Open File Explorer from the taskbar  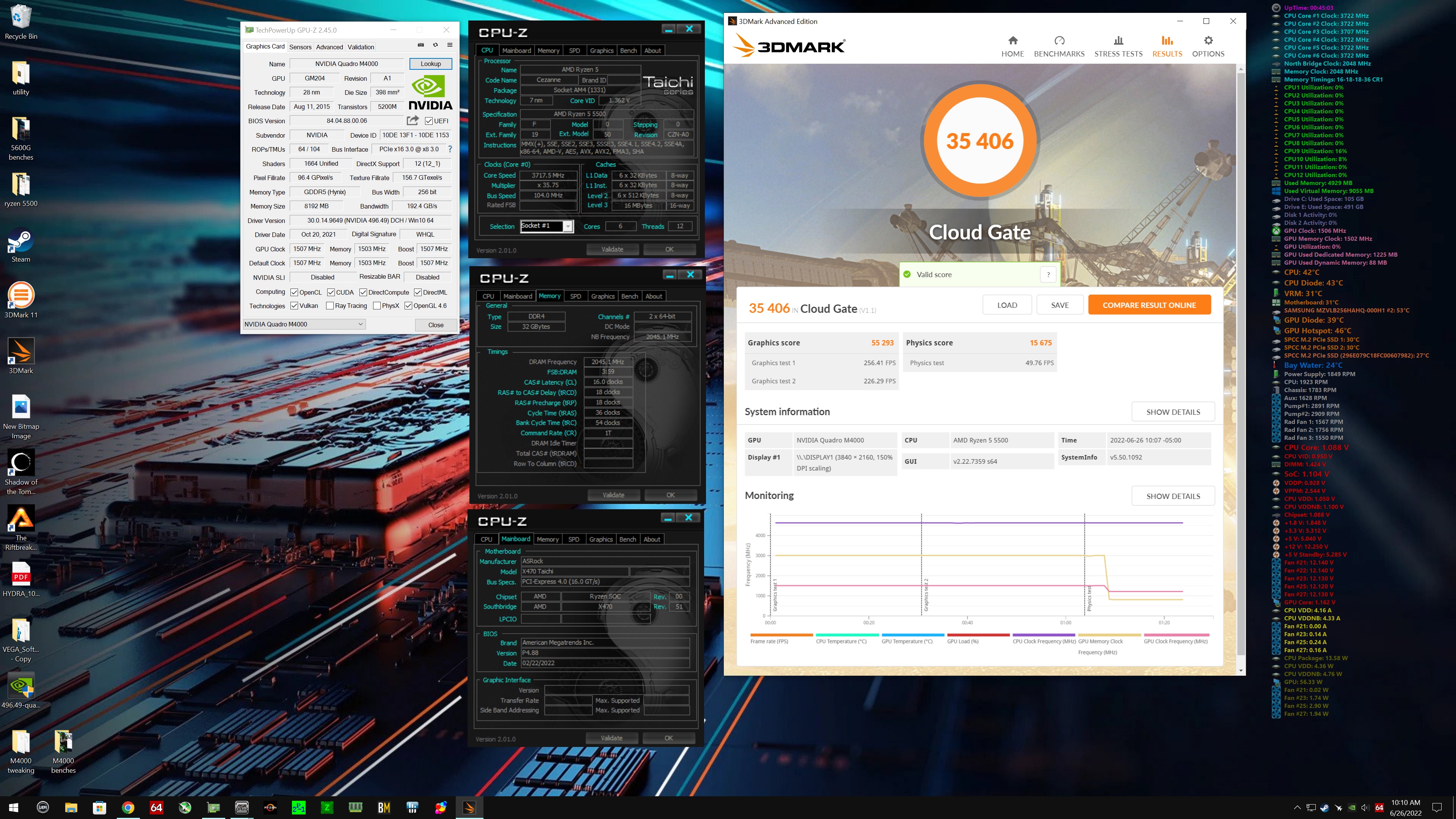(x=71, y=808)
